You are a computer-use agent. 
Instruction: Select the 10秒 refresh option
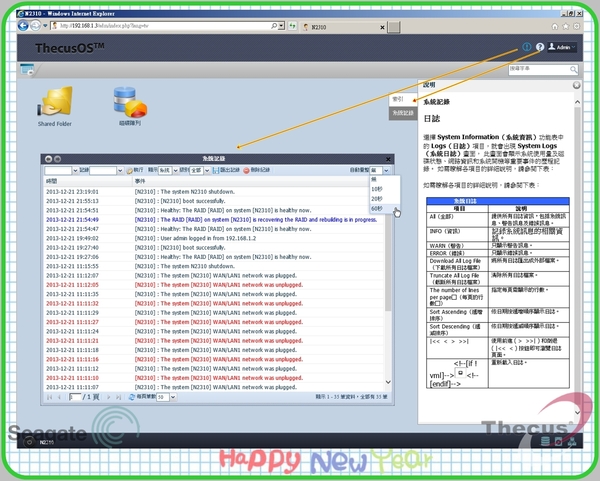click(x=377, y=188)
